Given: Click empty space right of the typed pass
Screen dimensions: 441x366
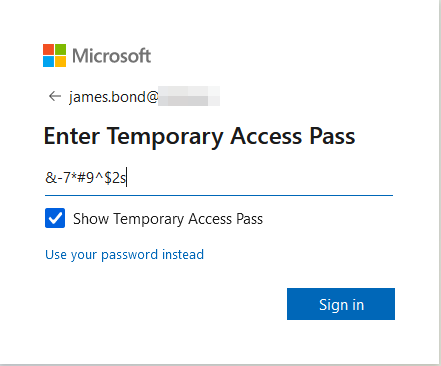Looking at the screenshot, I should tap(260, 178).
